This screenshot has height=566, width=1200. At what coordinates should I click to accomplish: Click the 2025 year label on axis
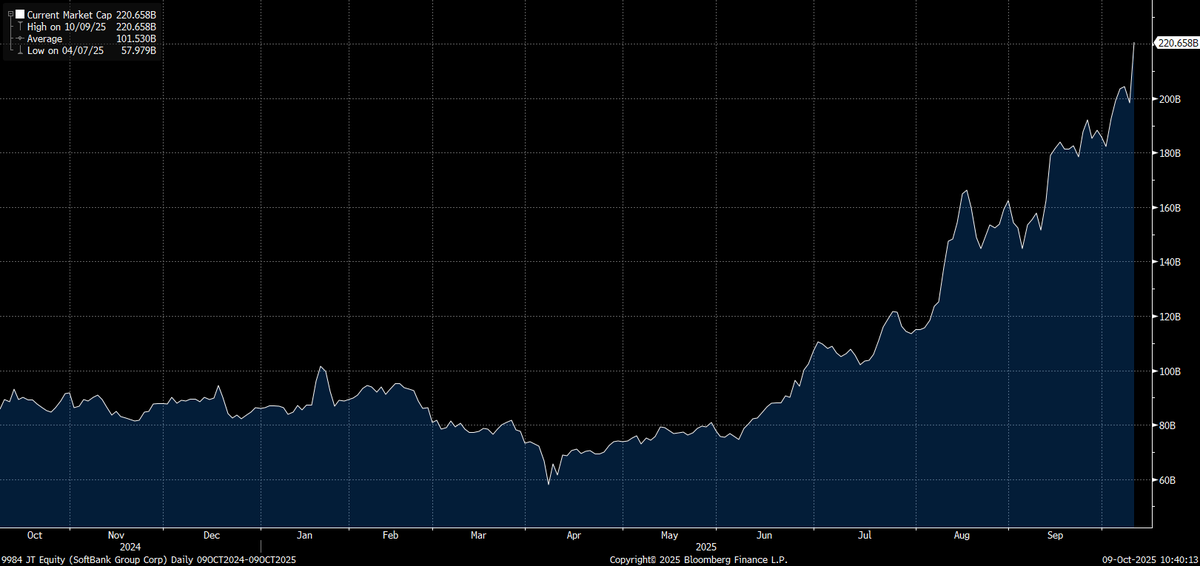point(706,547)
